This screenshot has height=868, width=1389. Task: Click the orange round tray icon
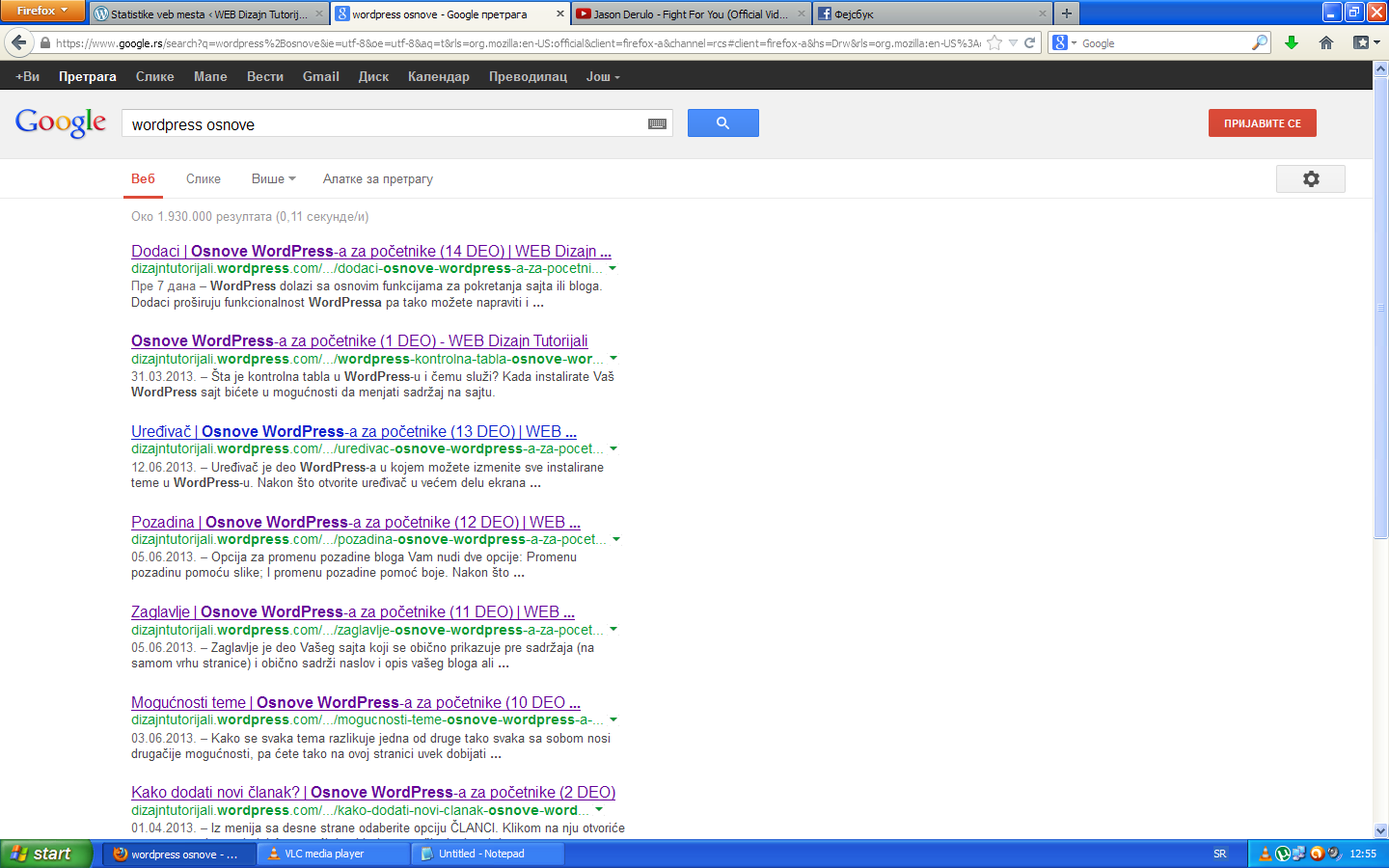pyautogui.click(x=1317, y=854)
